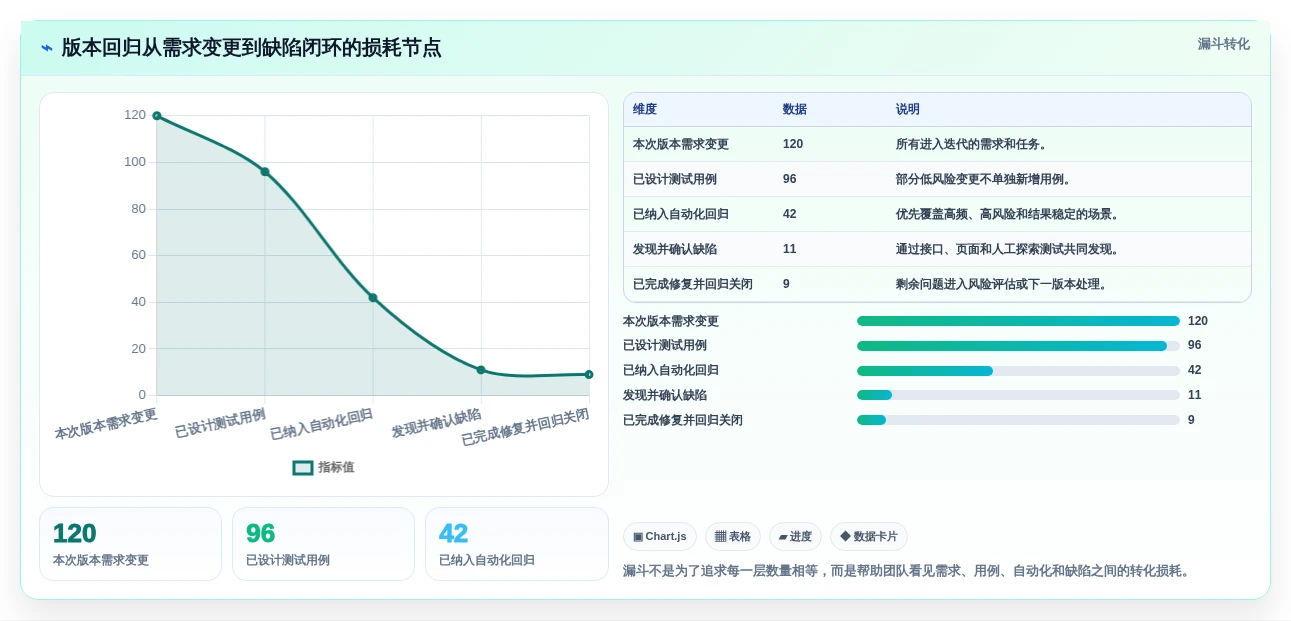Screen dimensions: 1291x621
Task: Click the table value 120
Action: click(x=793, y=144)
